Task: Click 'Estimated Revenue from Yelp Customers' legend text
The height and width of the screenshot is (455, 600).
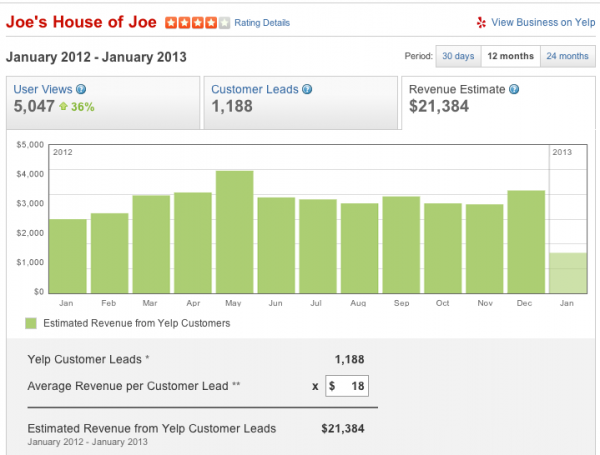Action: point(137,323)
